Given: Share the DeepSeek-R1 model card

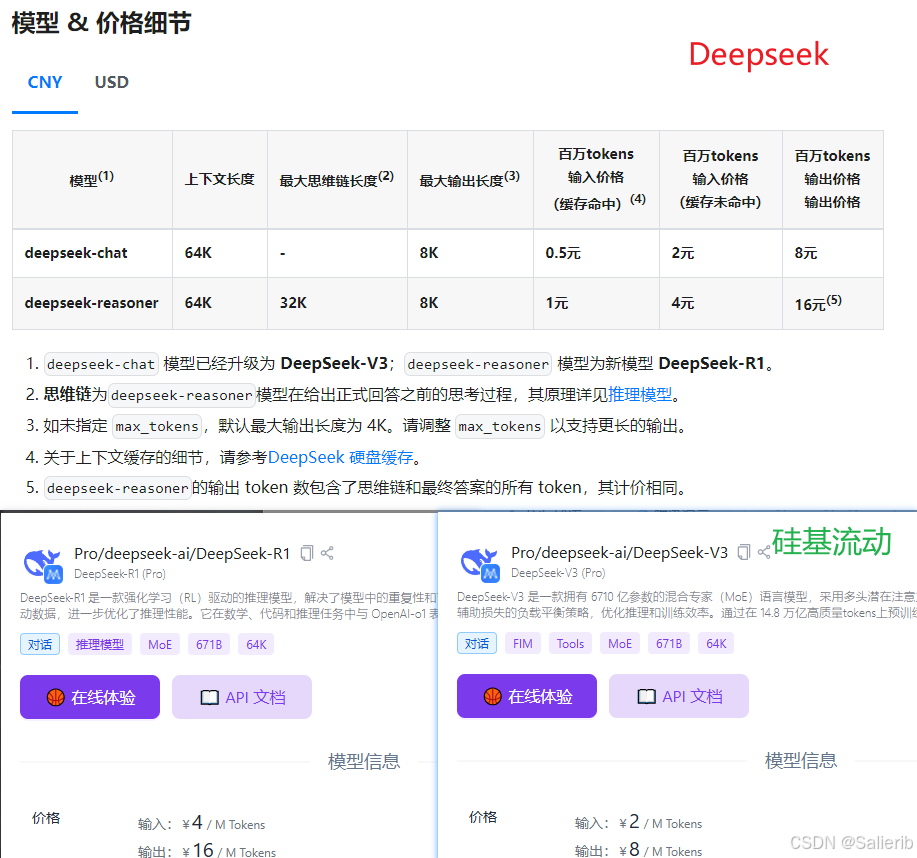Looking at the screenshot, I should pos(328,553).
